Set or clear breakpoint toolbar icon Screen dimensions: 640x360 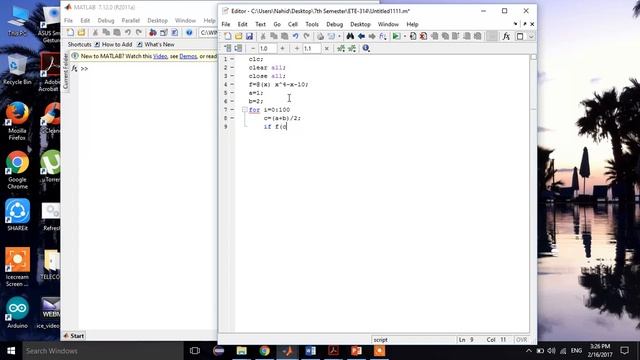(413, 36)
